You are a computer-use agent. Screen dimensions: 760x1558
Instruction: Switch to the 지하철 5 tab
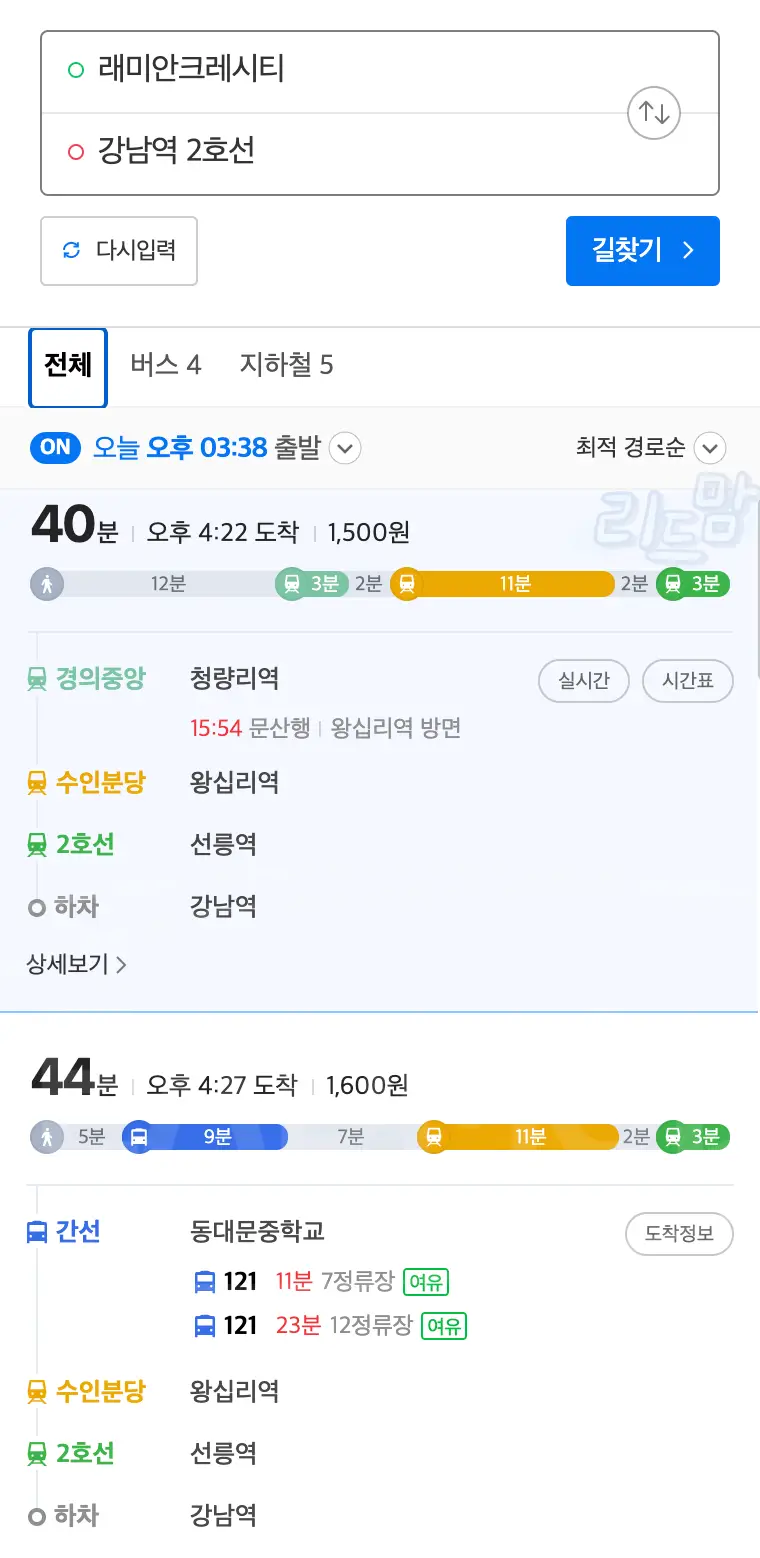click(287, 365)
